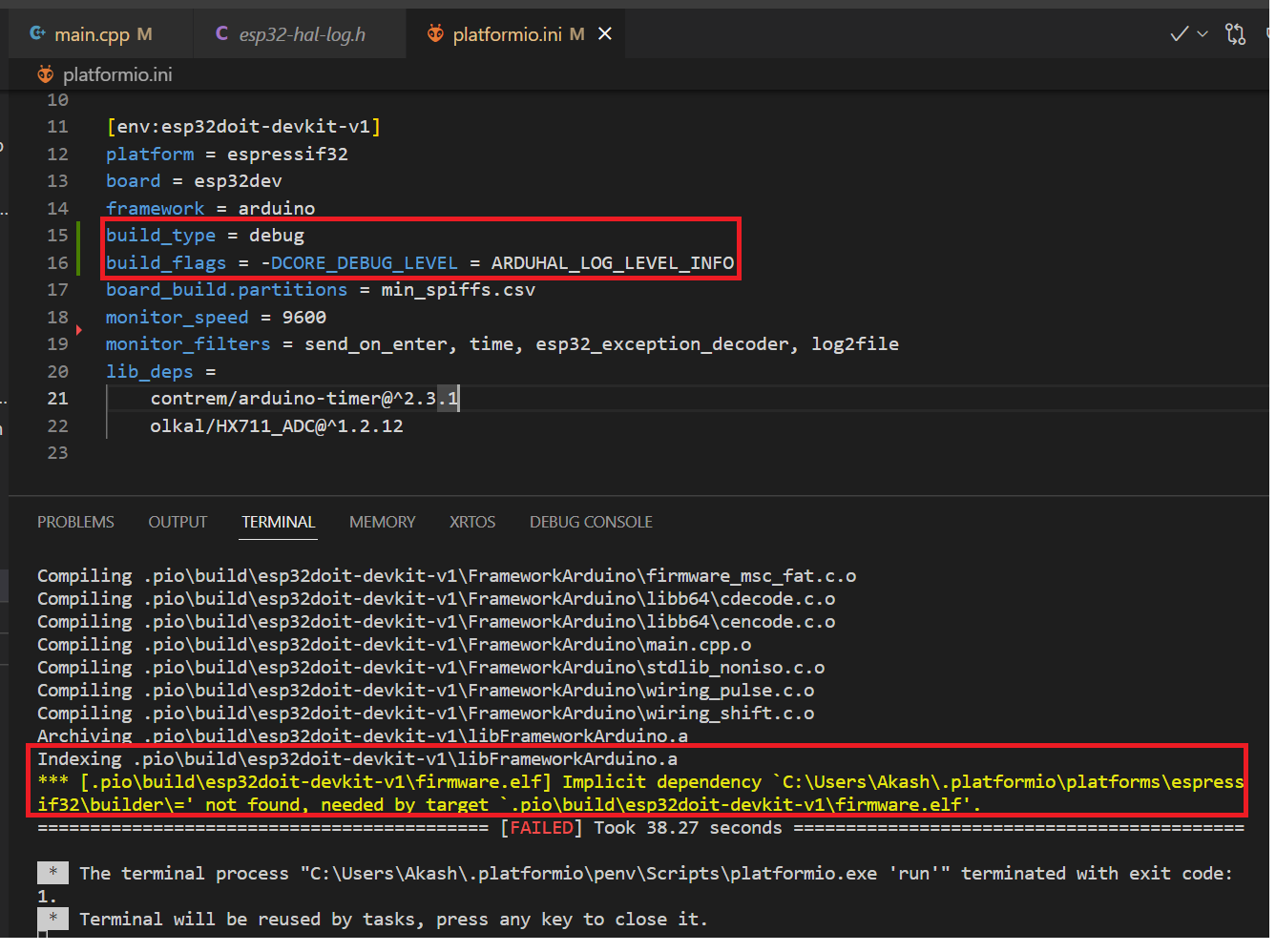Switch to the MEMORY panel tab

[x=382, y=522]
